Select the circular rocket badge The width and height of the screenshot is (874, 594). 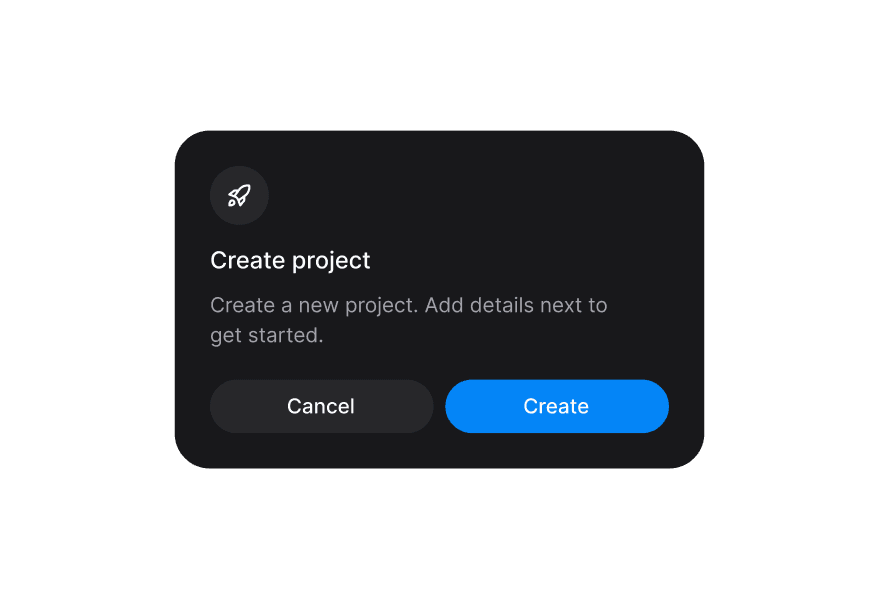click(x=239, y=195)
